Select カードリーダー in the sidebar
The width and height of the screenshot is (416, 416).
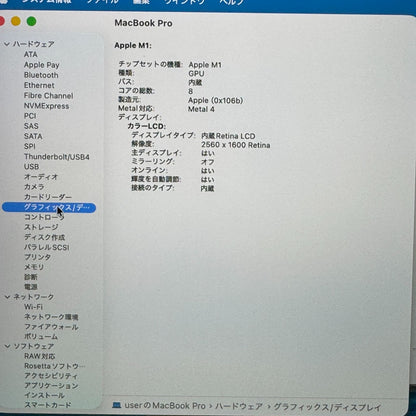48,197
